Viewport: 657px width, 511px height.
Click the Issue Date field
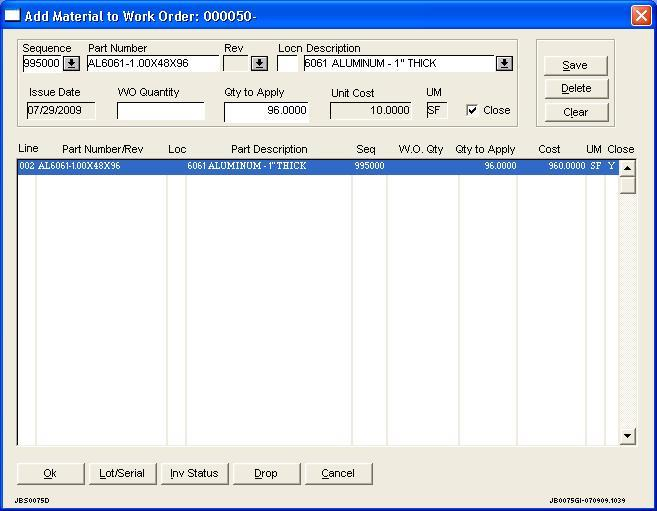61,111
